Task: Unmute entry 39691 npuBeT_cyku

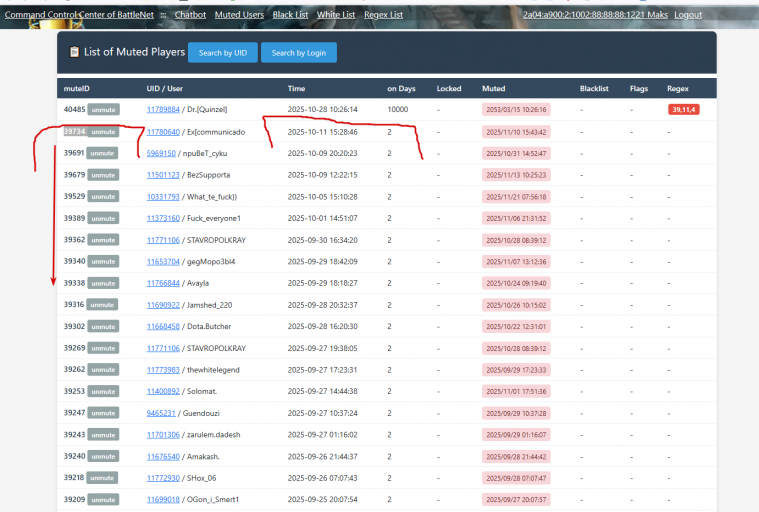Action: pyautogui.click(x=102, y=153)
